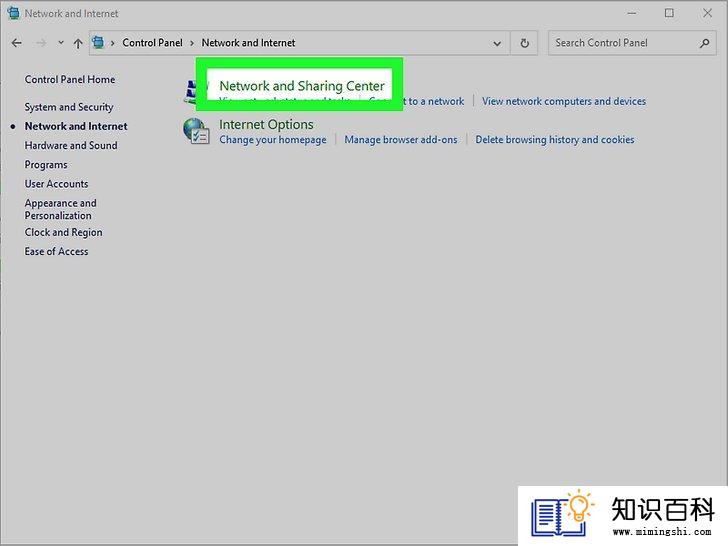Image resolution: width=728 pixels, height=546 pixels.
Task: Close the Network and Internet window
Action: pos(707,13)
